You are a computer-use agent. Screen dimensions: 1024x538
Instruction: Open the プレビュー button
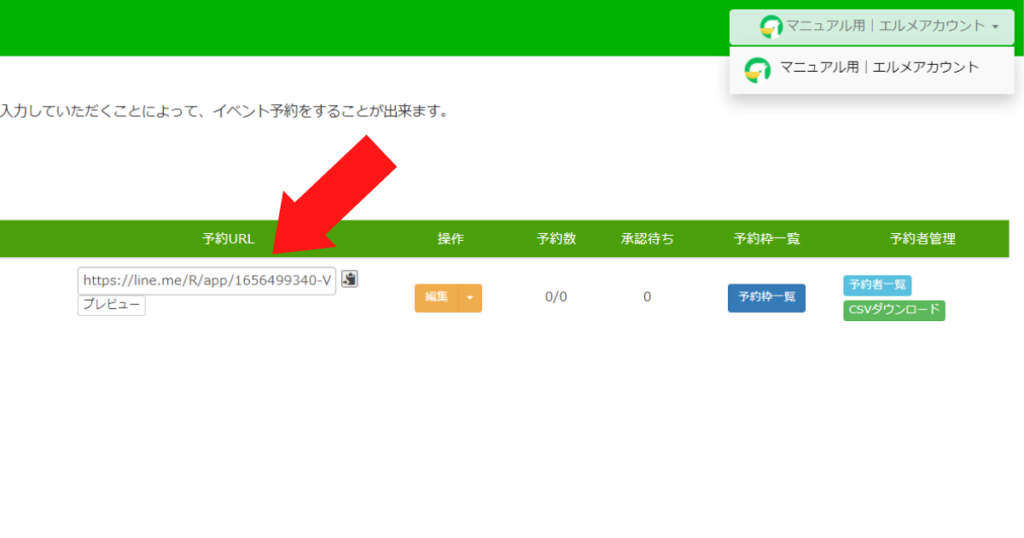coord(112,305)
